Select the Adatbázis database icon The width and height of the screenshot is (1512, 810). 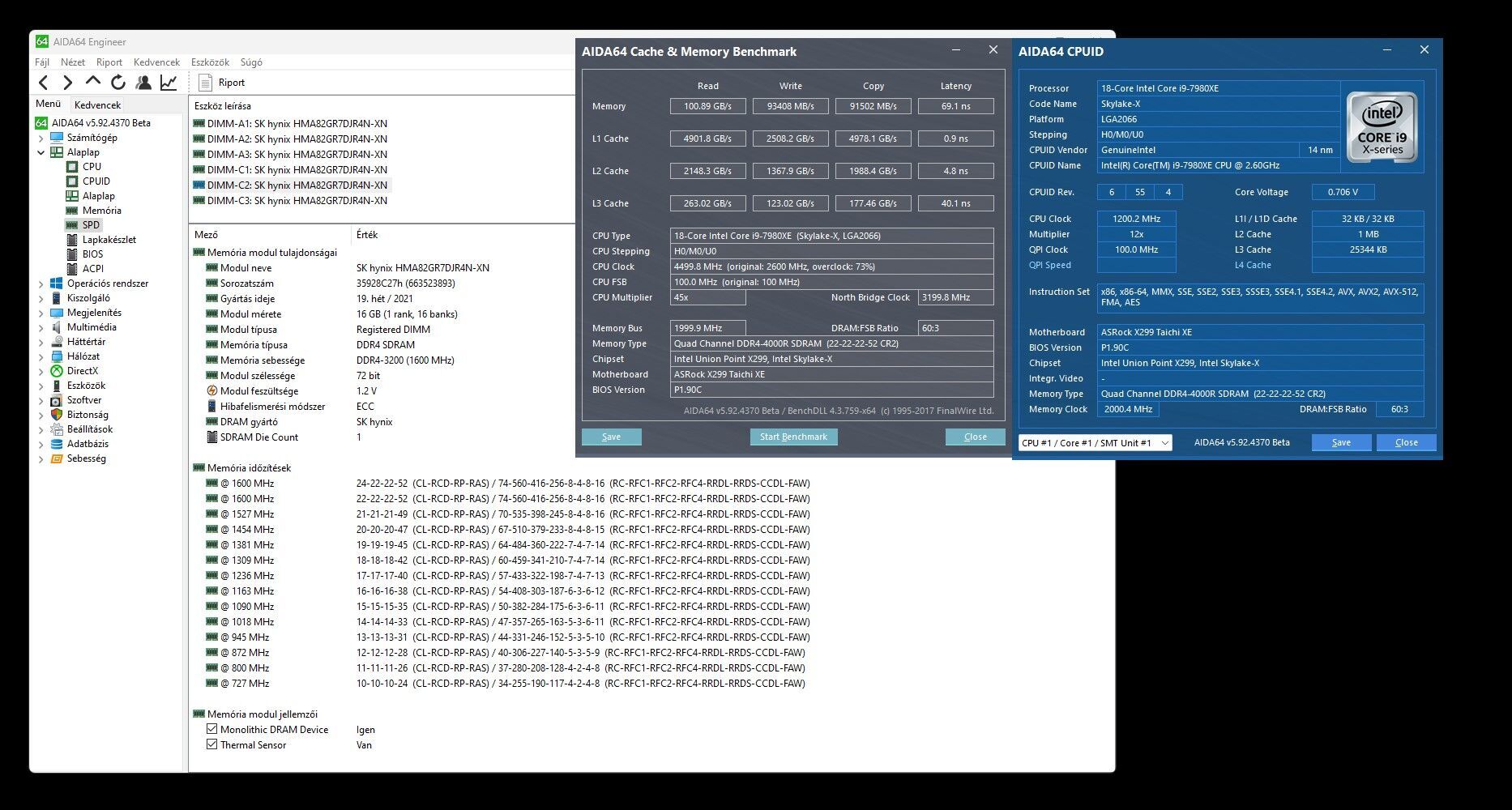point(56,444)
